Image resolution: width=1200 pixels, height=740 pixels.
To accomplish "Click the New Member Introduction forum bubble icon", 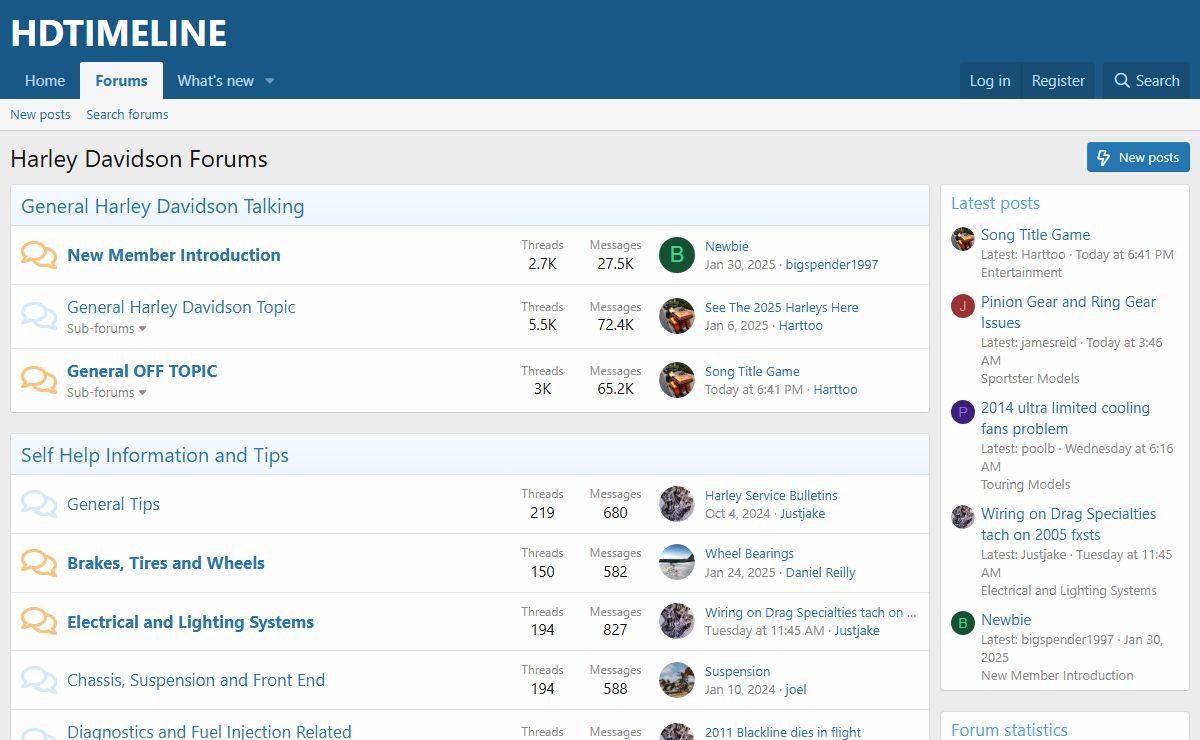I will [39, 255].
